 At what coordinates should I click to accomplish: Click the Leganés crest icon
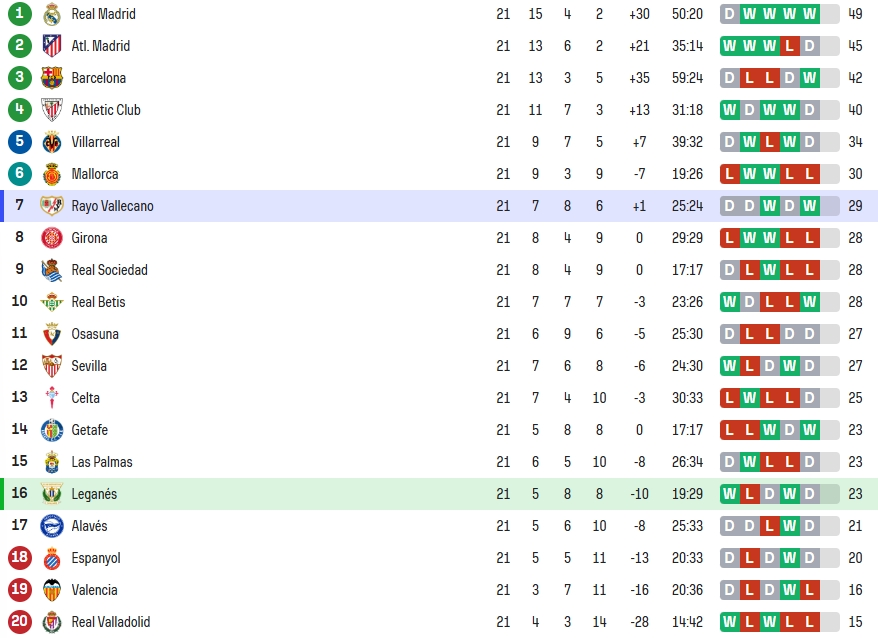pyautogui.click(x=52, y=493)
